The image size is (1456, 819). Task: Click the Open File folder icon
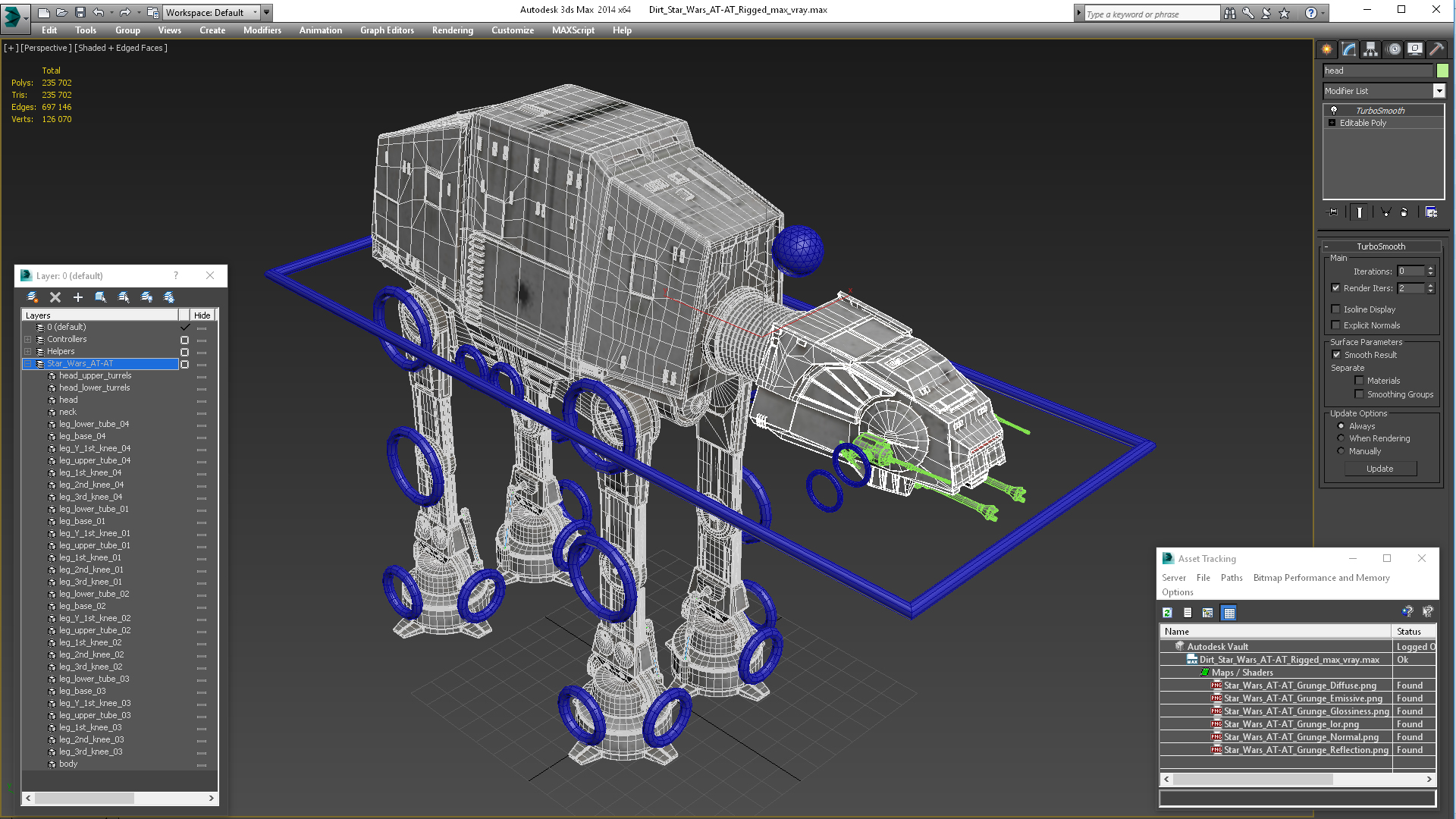[x=61, y=12]
